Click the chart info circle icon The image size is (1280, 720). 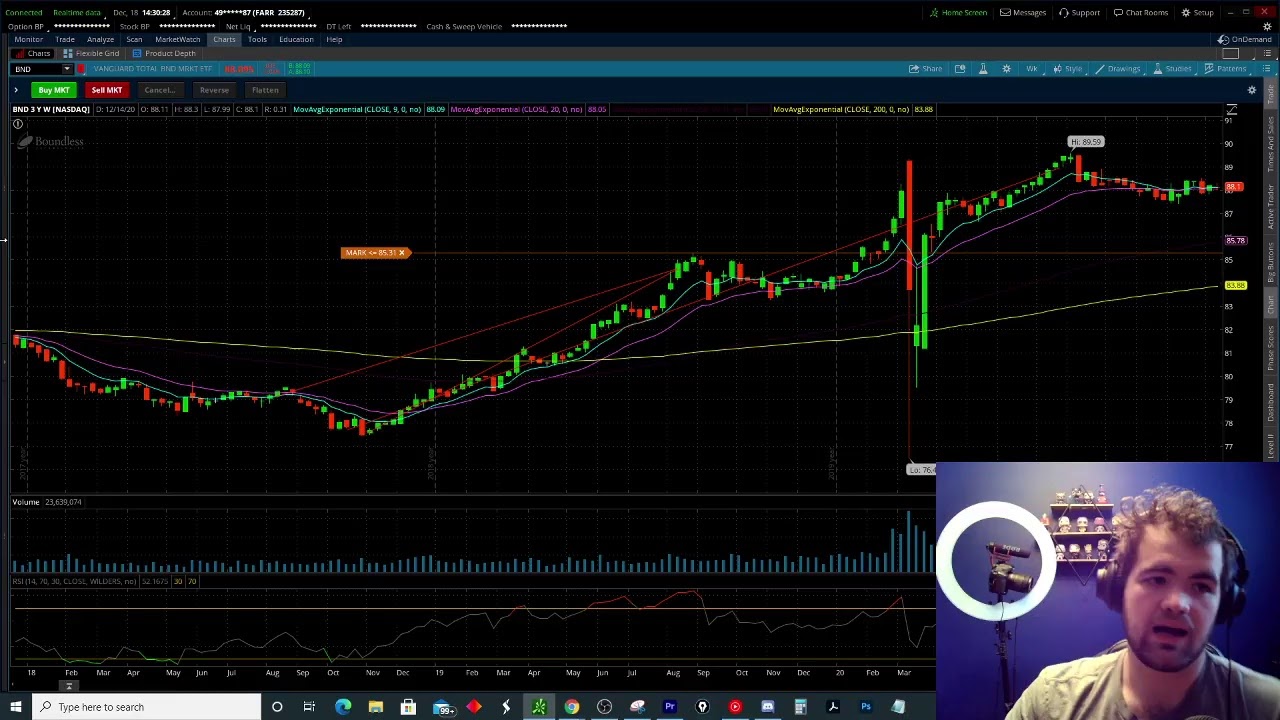point(18,124)
